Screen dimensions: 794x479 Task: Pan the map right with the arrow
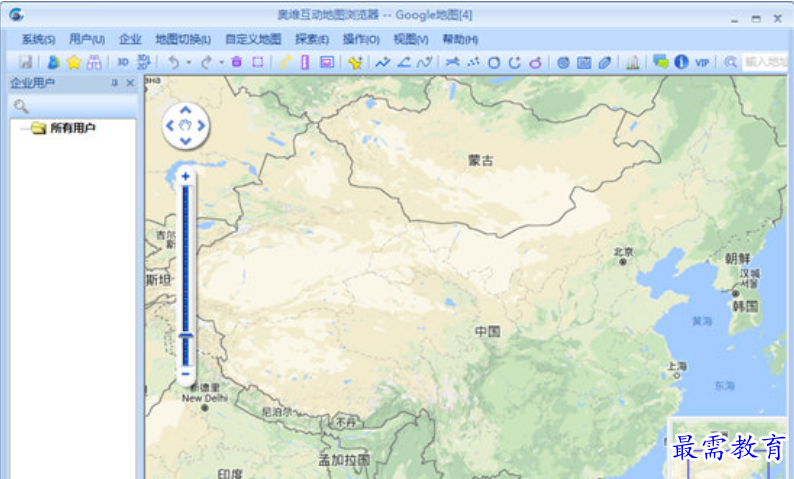coord(201,125)
